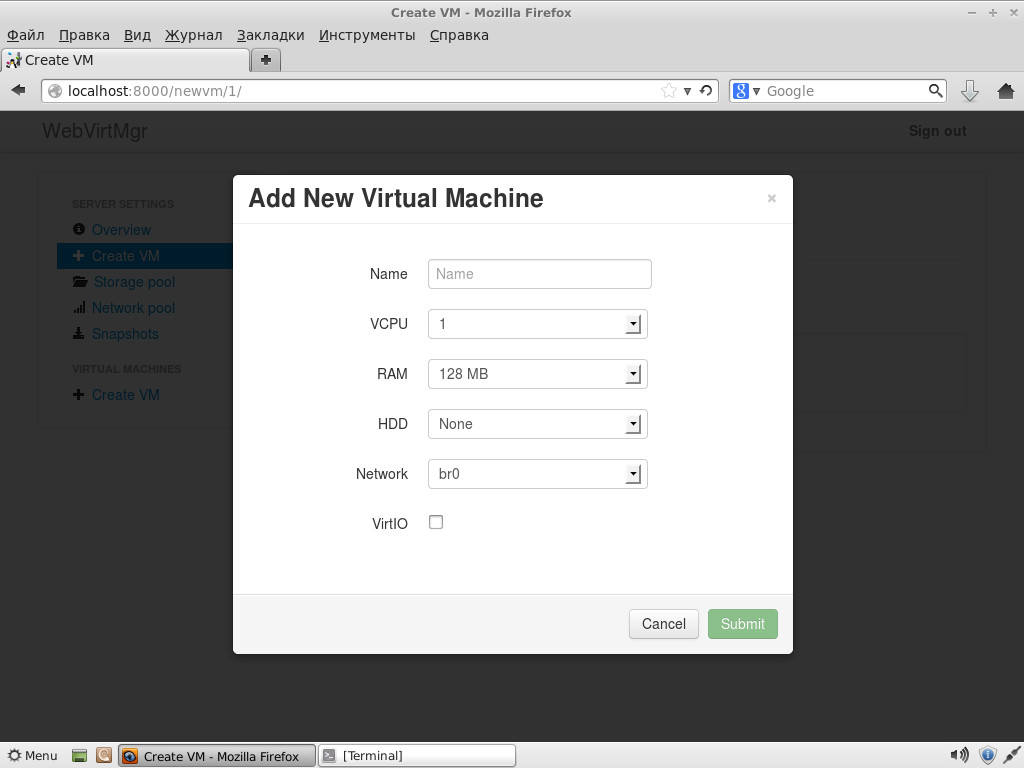Bookmark this page with the star icon
Screen dimensions: 1024x768
669,91
